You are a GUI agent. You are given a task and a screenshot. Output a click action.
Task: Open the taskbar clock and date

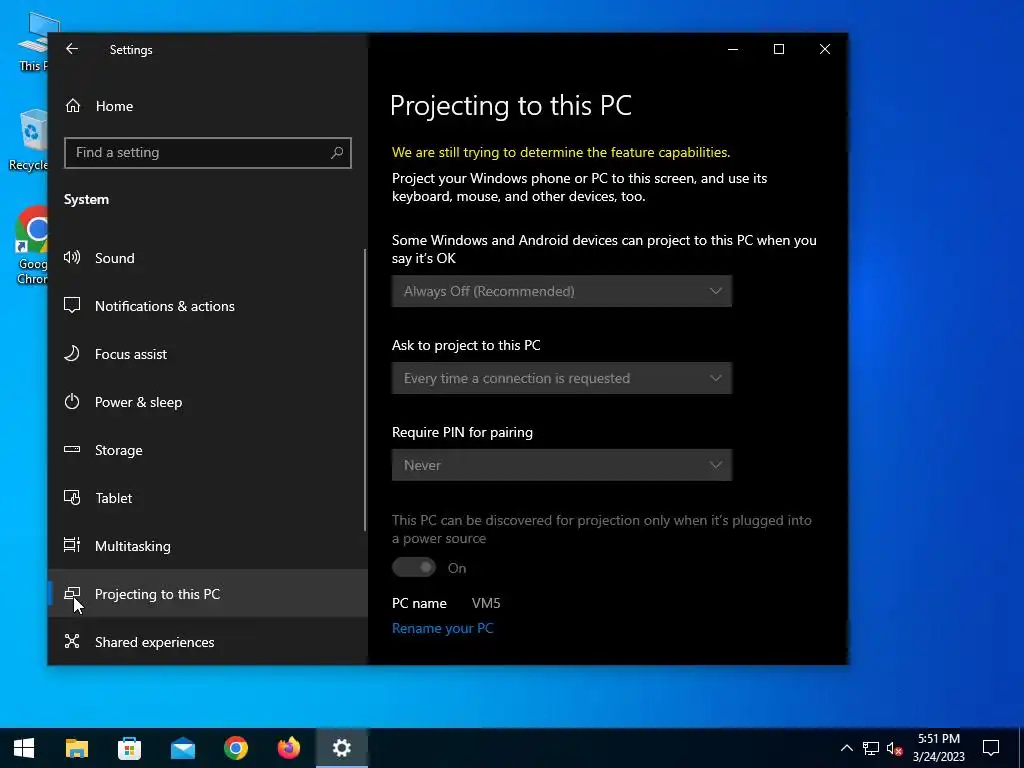tap(938, 748)
